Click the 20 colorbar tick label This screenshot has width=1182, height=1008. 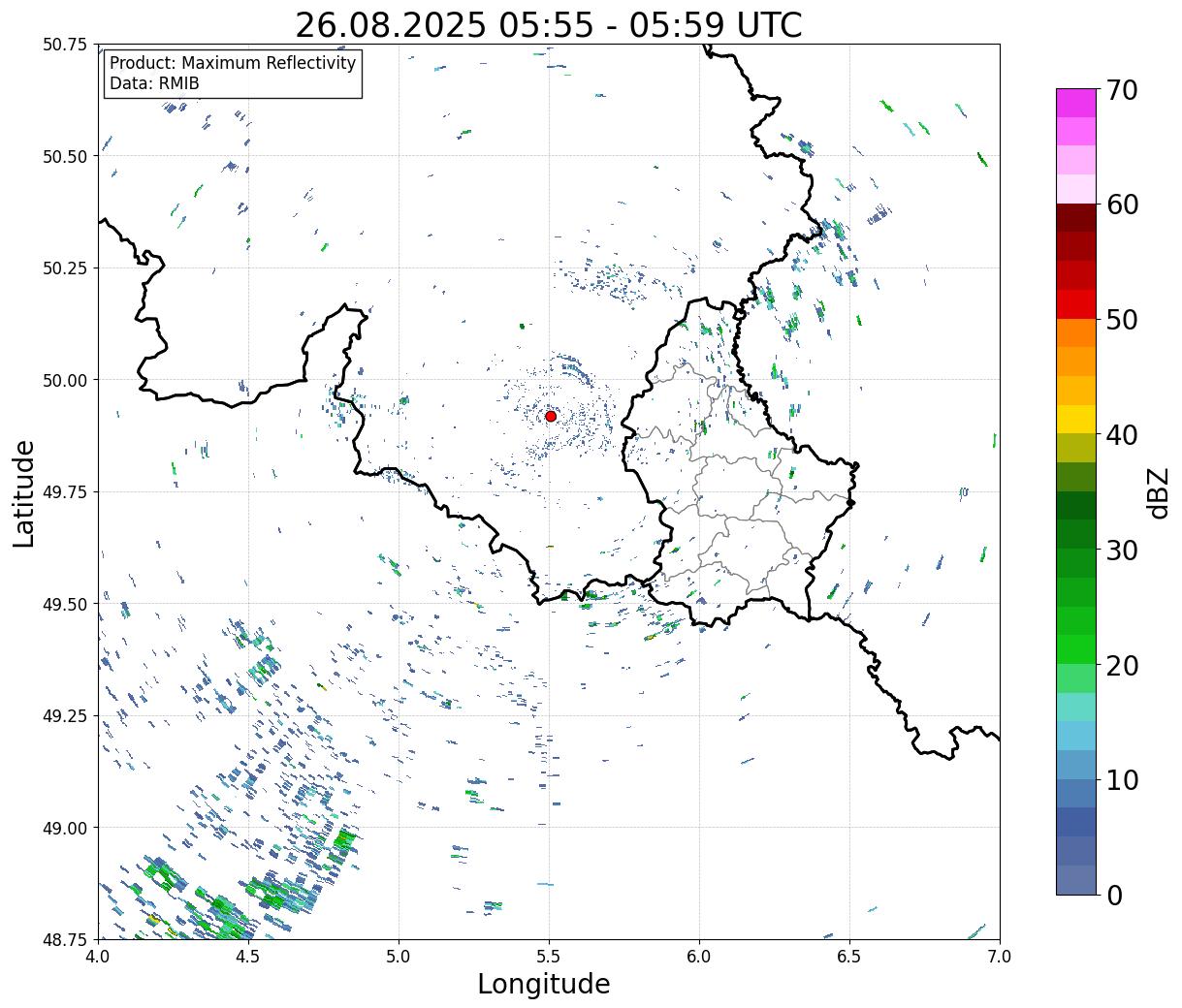click(x=1122, y=665)
